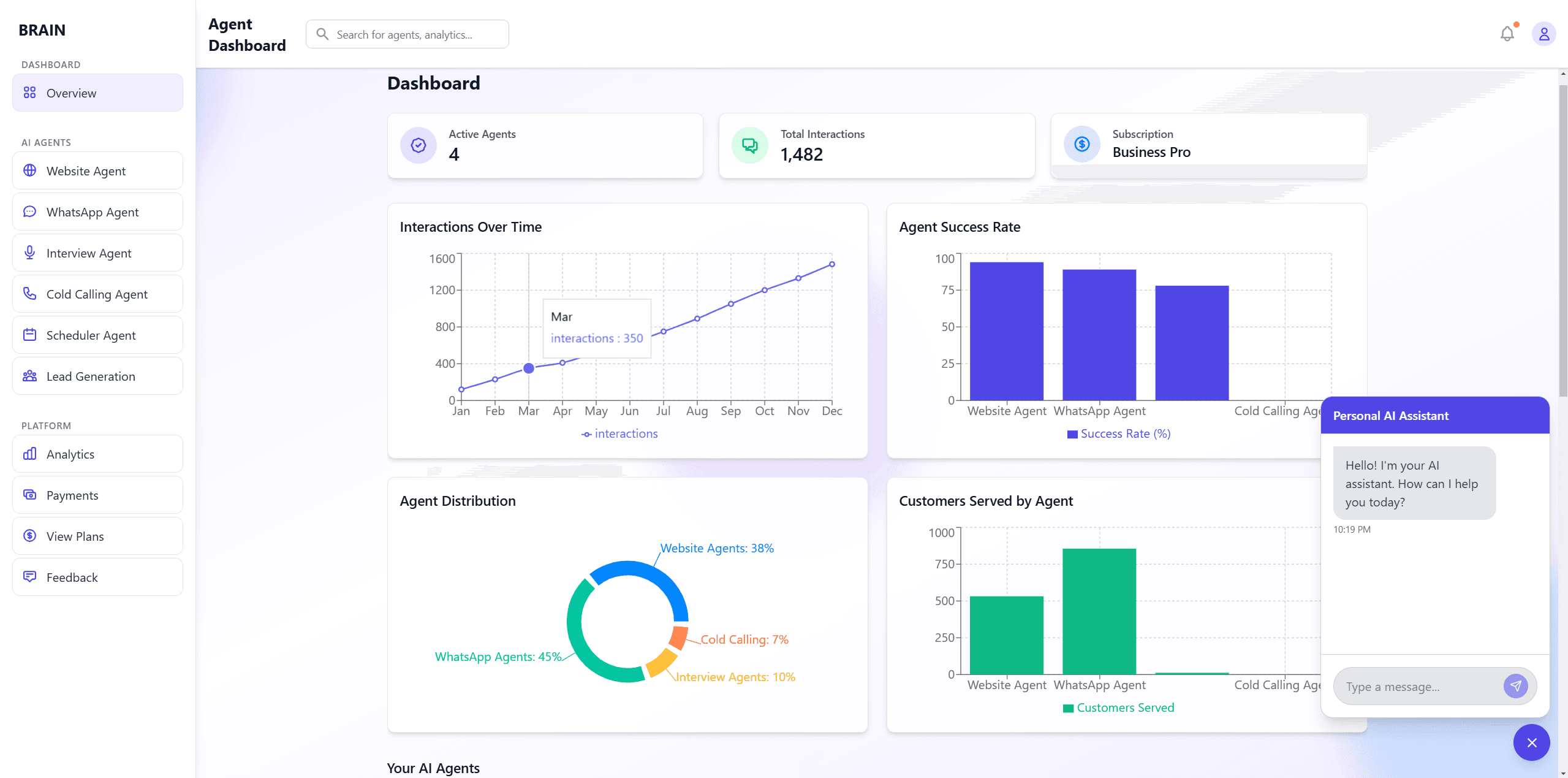
Task: Click the Payments card icon
Action: pyautogui.click(x=29, y=495)
